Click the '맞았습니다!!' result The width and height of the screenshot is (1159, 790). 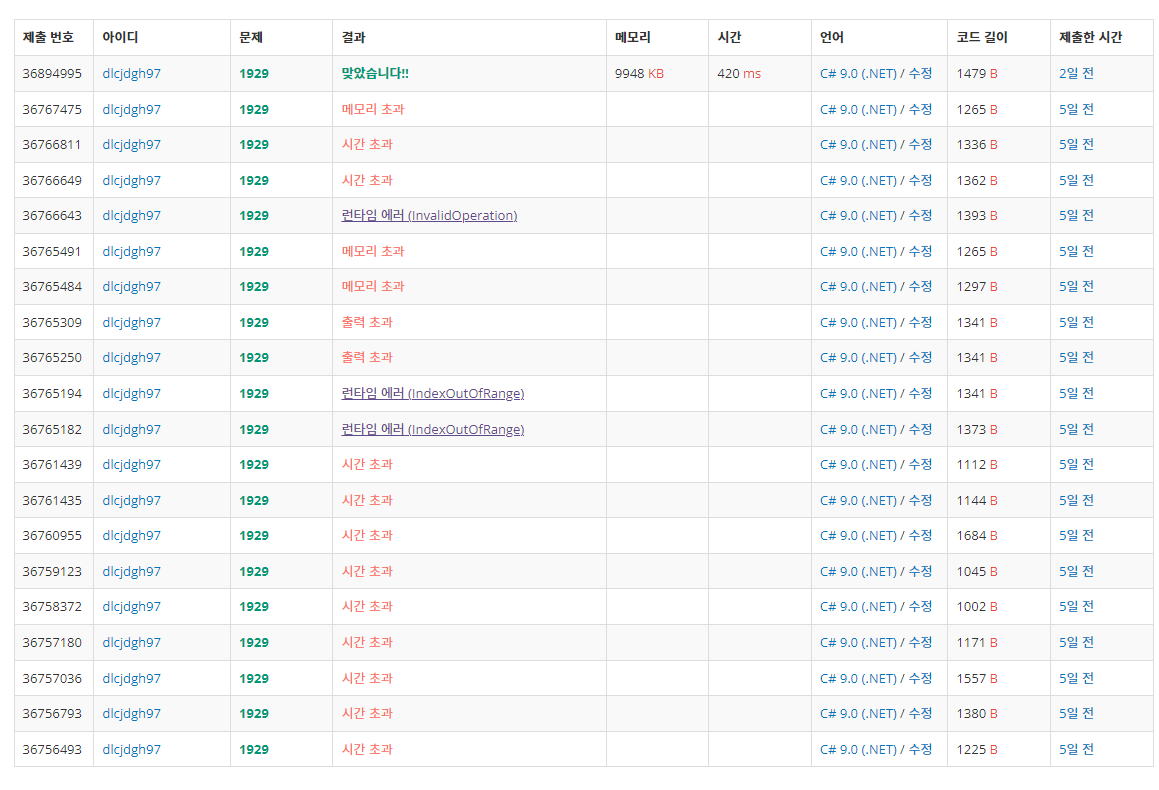pos(375,73)
